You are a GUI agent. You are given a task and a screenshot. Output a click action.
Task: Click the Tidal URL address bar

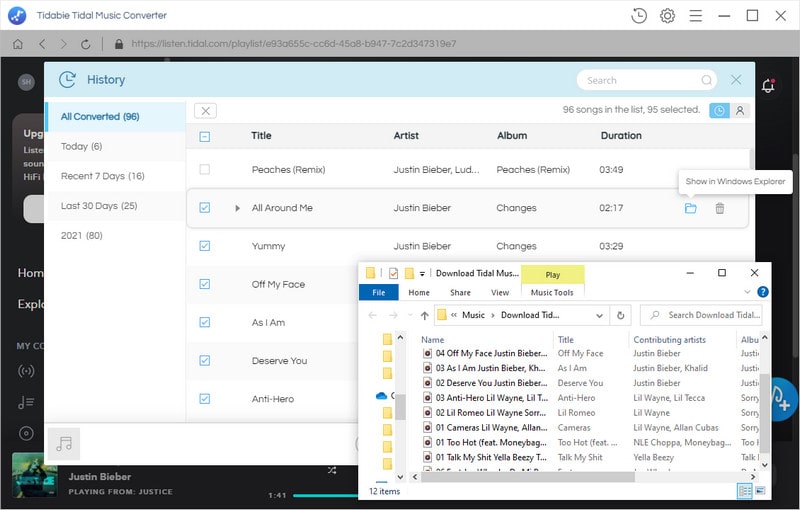coord(293,44)
